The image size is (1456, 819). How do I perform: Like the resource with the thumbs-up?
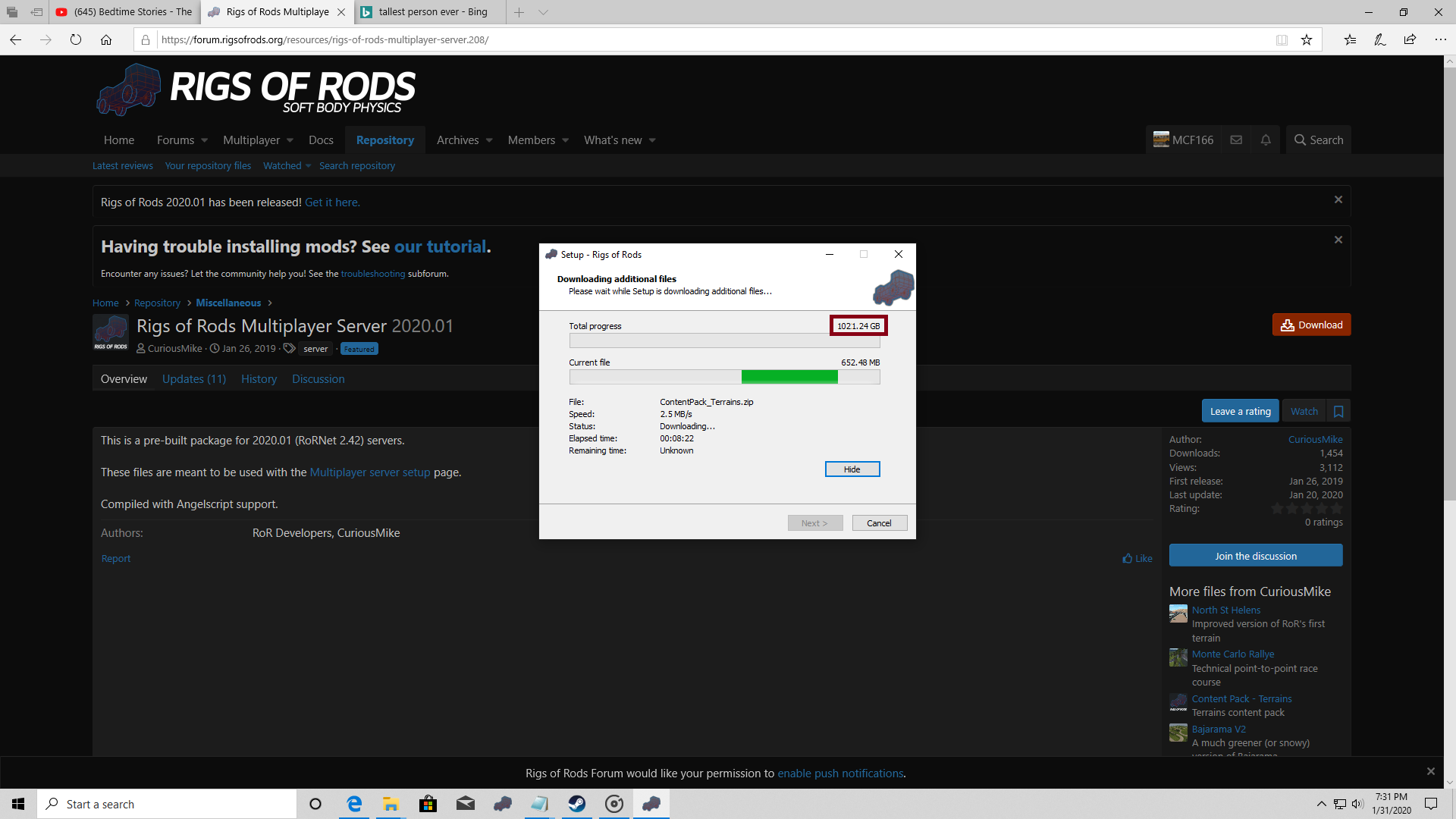(1137, 558)
